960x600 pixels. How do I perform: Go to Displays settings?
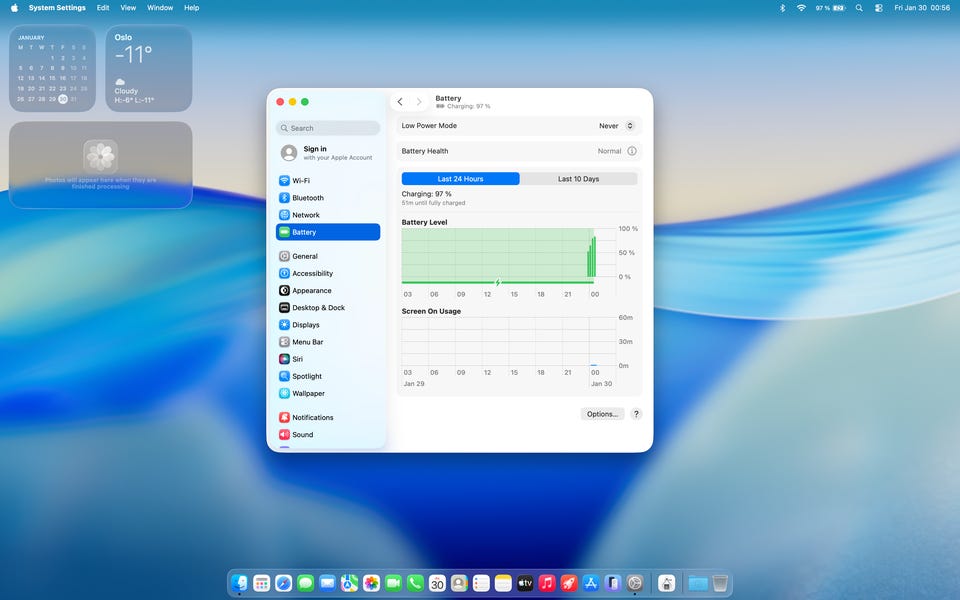coord(305,325)
